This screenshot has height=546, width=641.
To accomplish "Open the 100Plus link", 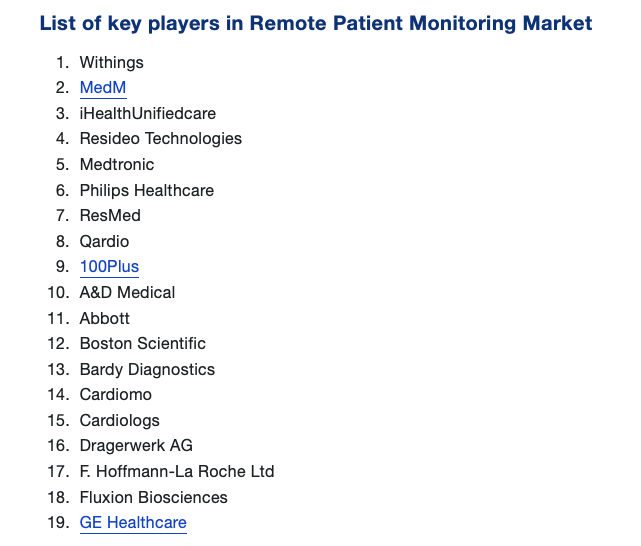I will (x=109, y=267).
